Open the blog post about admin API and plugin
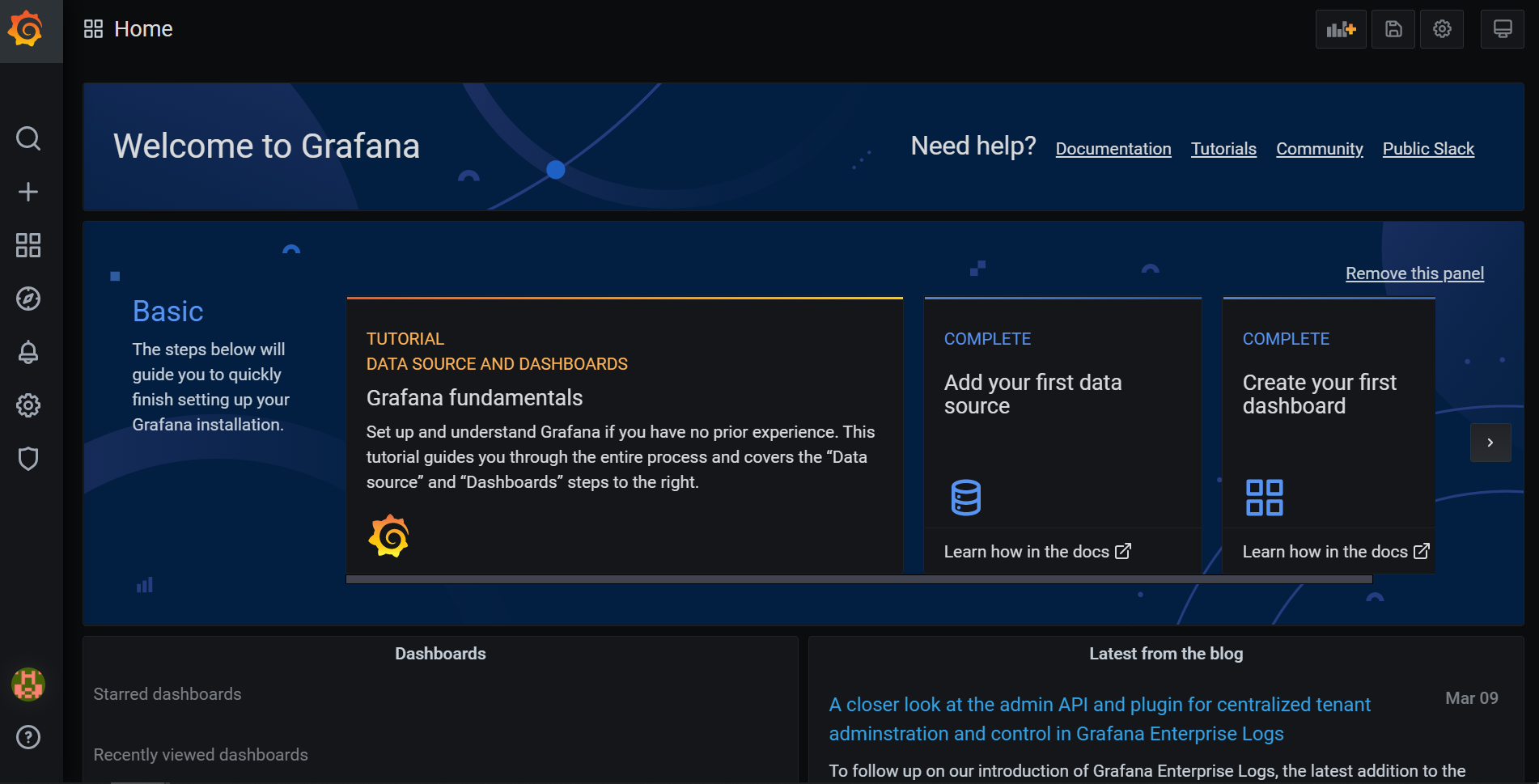 [x=1100, y=719]
